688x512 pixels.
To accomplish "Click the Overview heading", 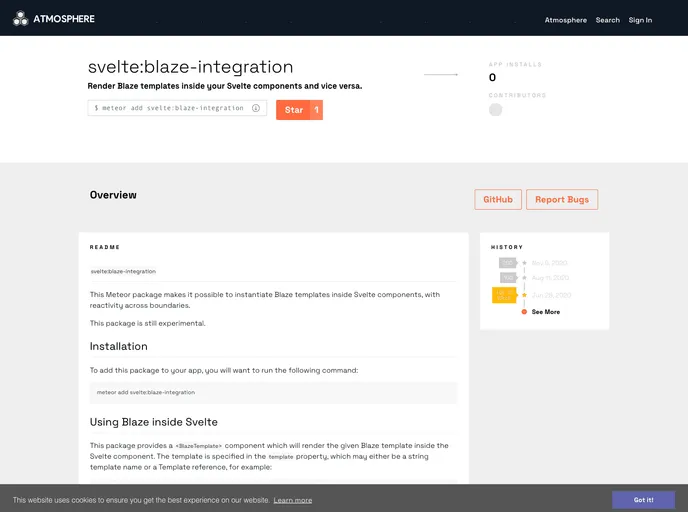I will tap(113, 195).
